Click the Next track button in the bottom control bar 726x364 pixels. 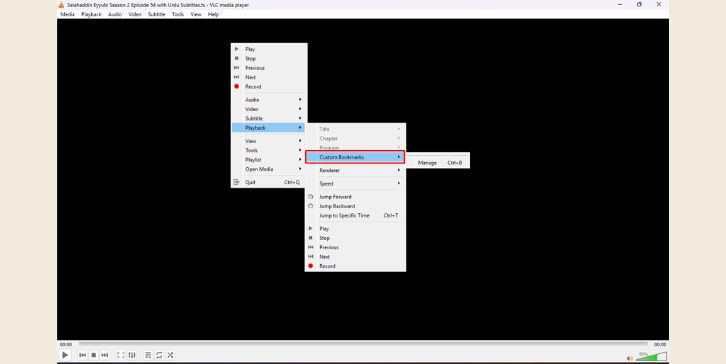pyautogui.click(x=105, y=355)
